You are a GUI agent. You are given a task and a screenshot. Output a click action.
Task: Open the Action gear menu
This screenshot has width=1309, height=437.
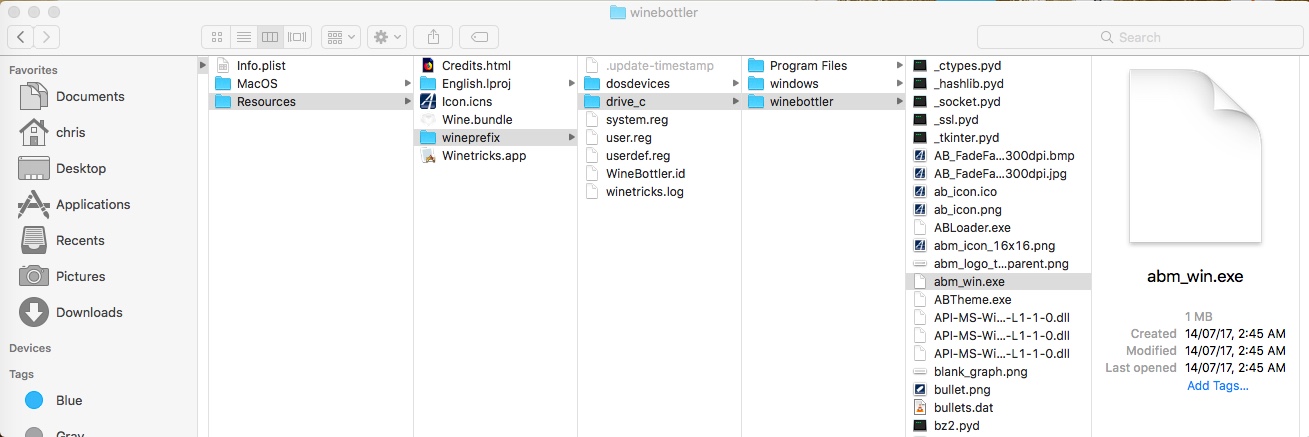coord(386,37)
